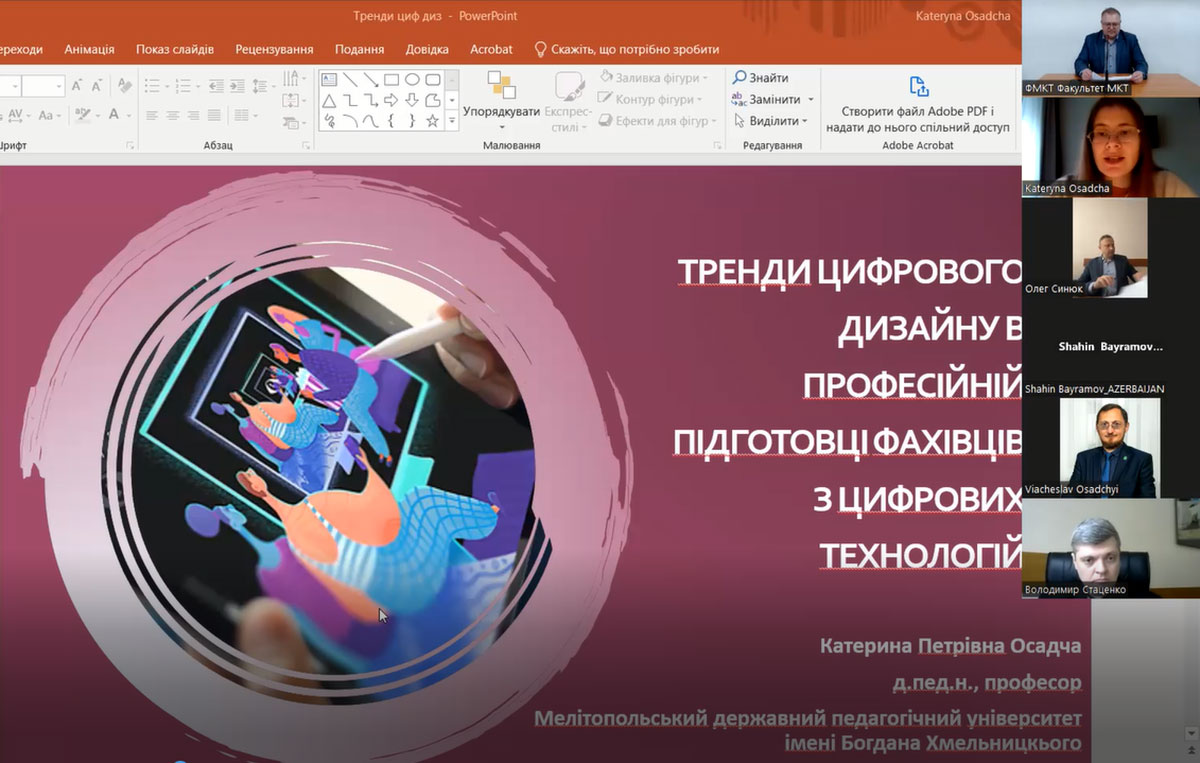Screen dimensions: 1200x763
Task: Open the numbered list dropdown arrow
Action: click(198, 87)
